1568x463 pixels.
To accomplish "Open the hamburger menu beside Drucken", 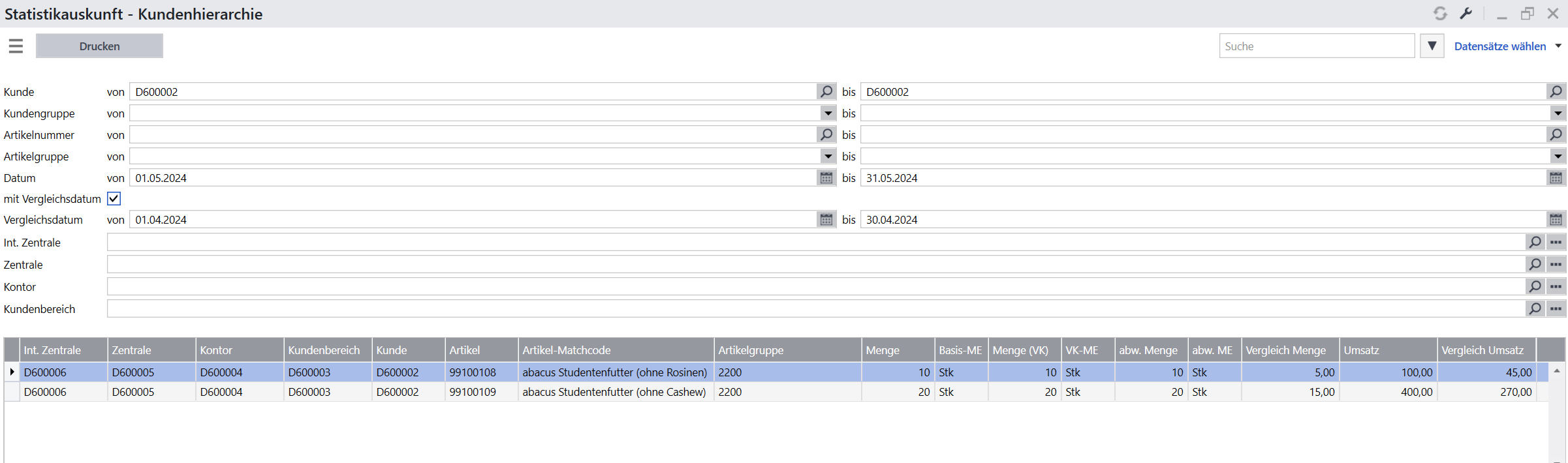I will click(x=16, y=46).
